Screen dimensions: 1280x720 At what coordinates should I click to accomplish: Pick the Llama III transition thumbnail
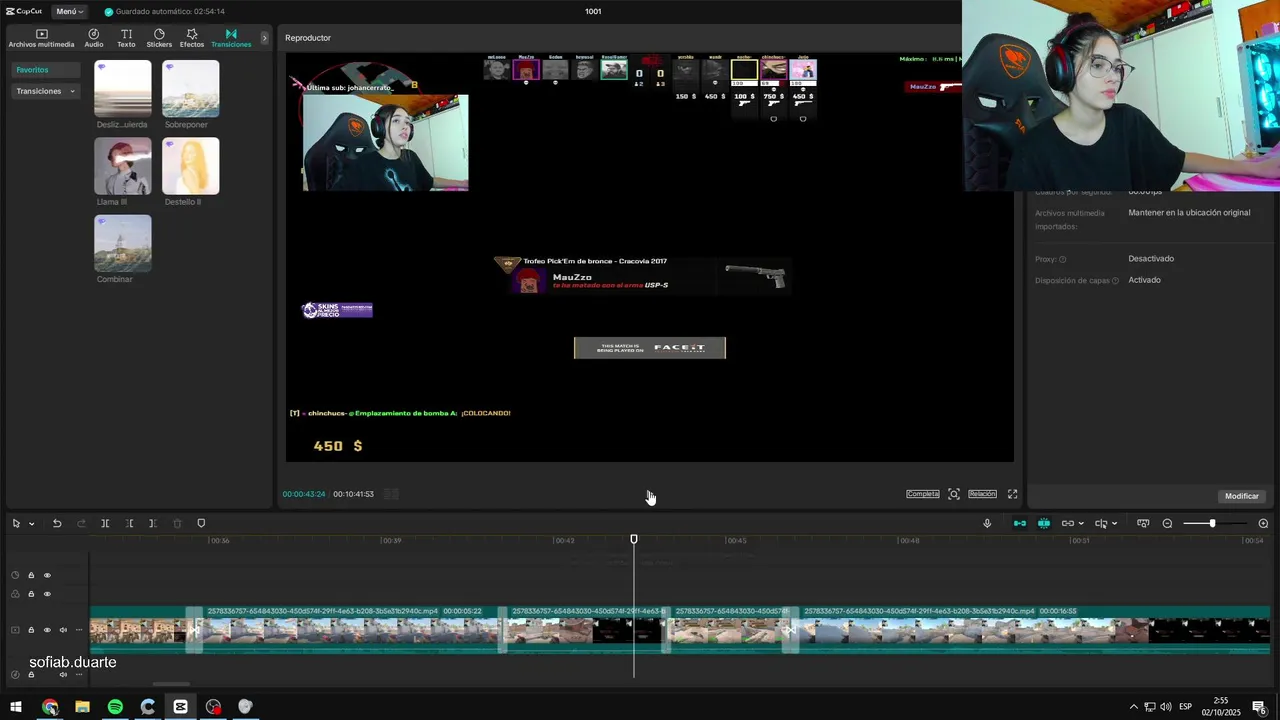(x=122, y=166)
